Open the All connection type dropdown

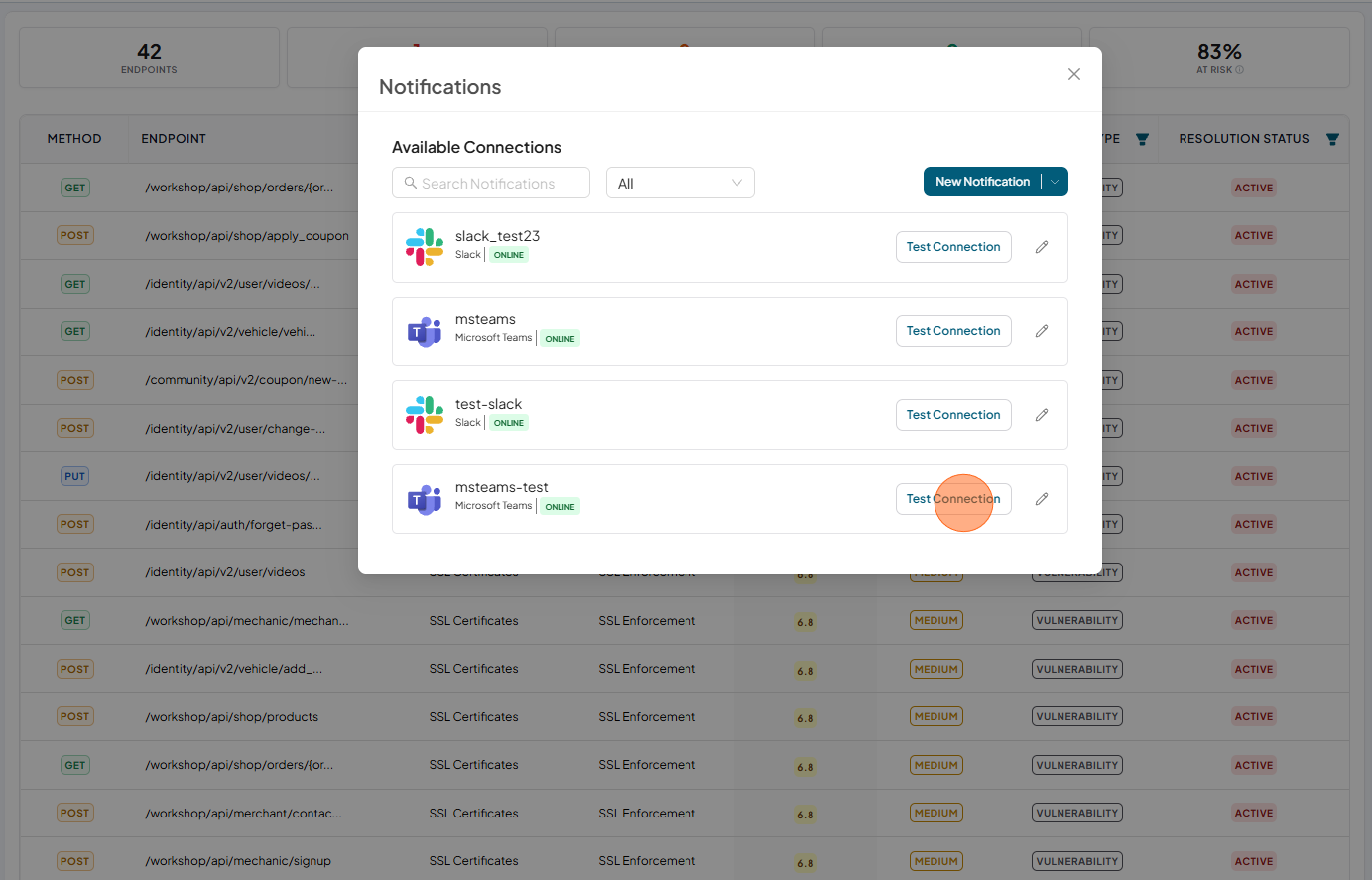[x=681, y=183]
